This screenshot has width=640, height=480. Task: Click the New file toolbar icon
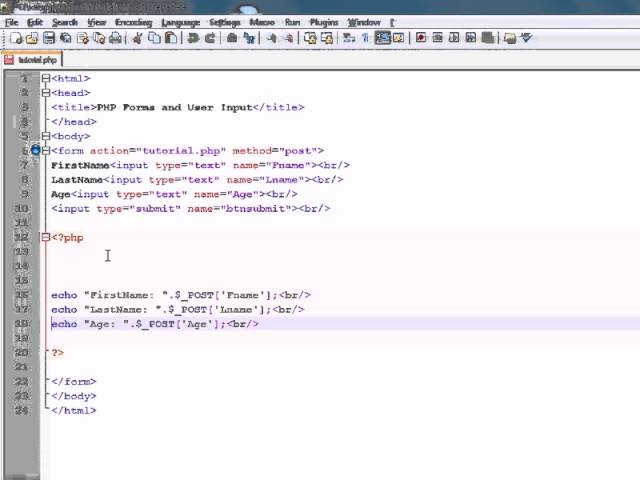(16, 38)
